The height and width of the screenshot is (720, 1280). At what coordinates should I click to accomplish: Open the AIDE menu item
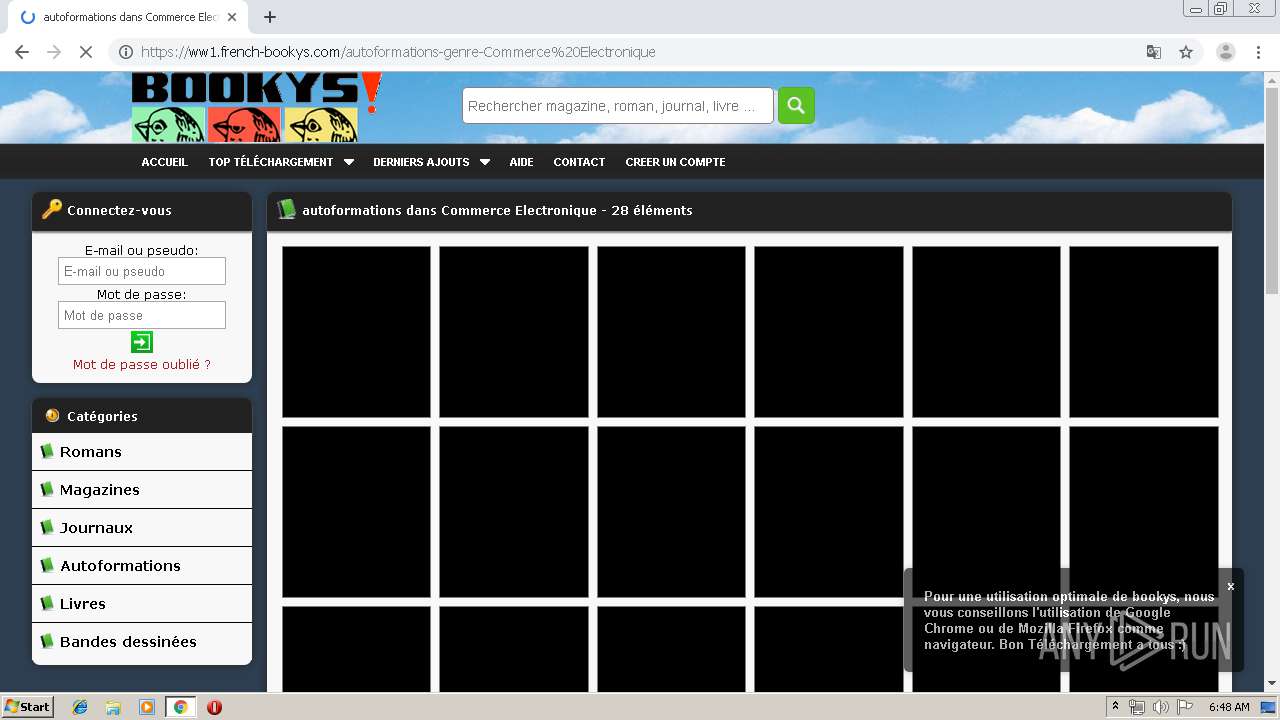pyautogui.click(x=521, y=162)
